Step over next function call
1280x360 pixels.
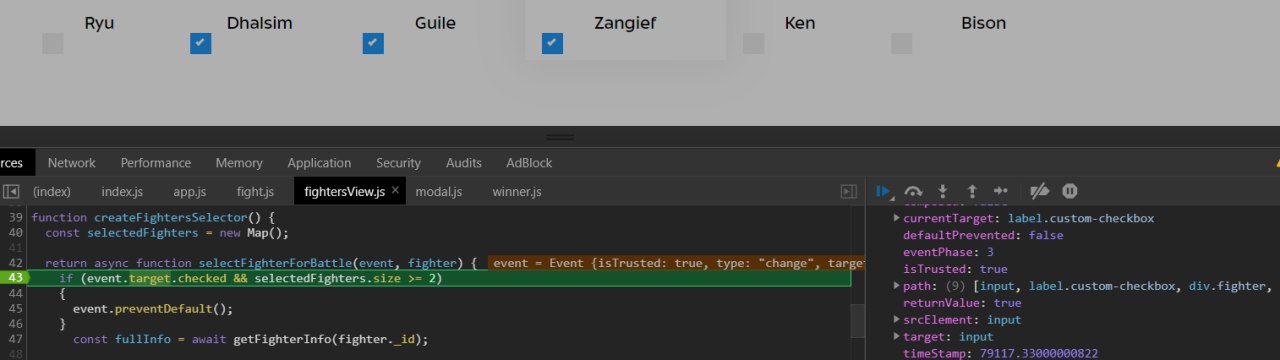913,191
